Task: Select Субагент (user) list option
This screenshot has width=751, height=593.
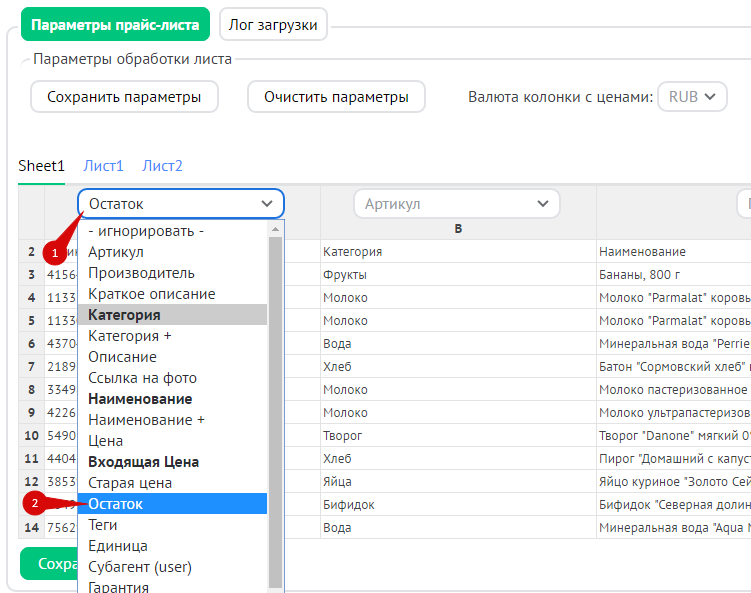Action: pos(140,567)
